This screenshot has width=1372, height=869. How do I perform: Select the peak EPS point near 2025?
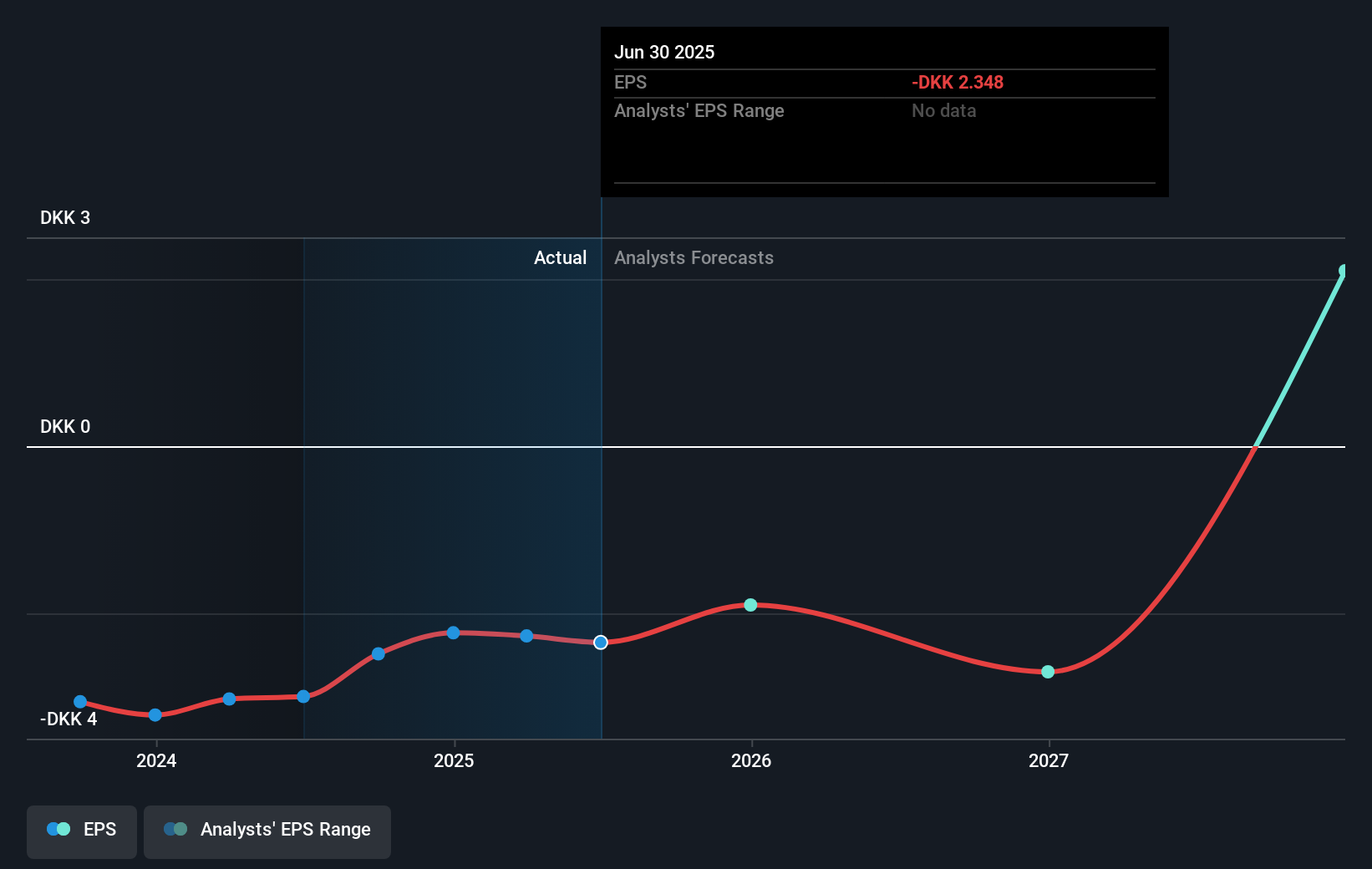pos(452,633)
